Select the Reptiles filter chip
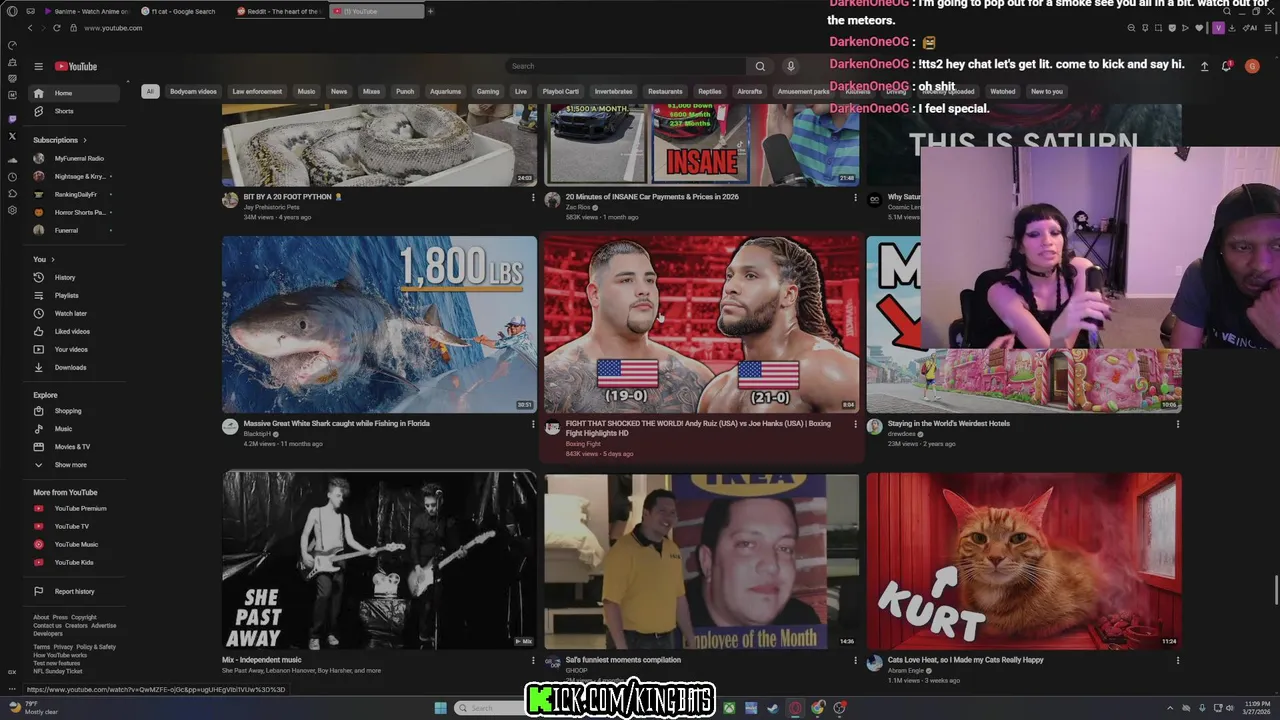This screenshot has height=720, width=1280. tap(710, 91)
